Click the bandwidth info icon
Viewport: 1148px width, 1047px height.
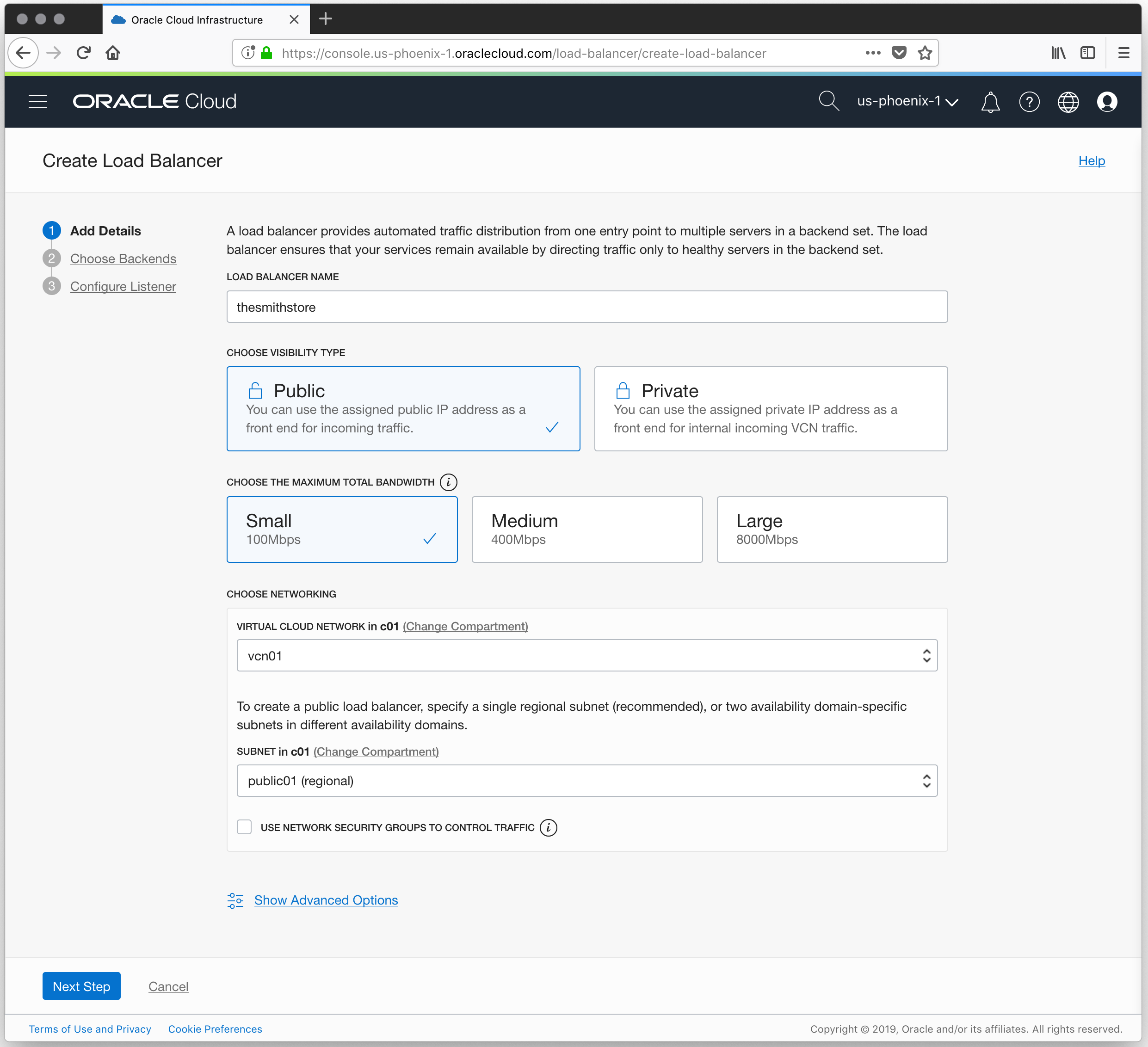tap(448, 482)
